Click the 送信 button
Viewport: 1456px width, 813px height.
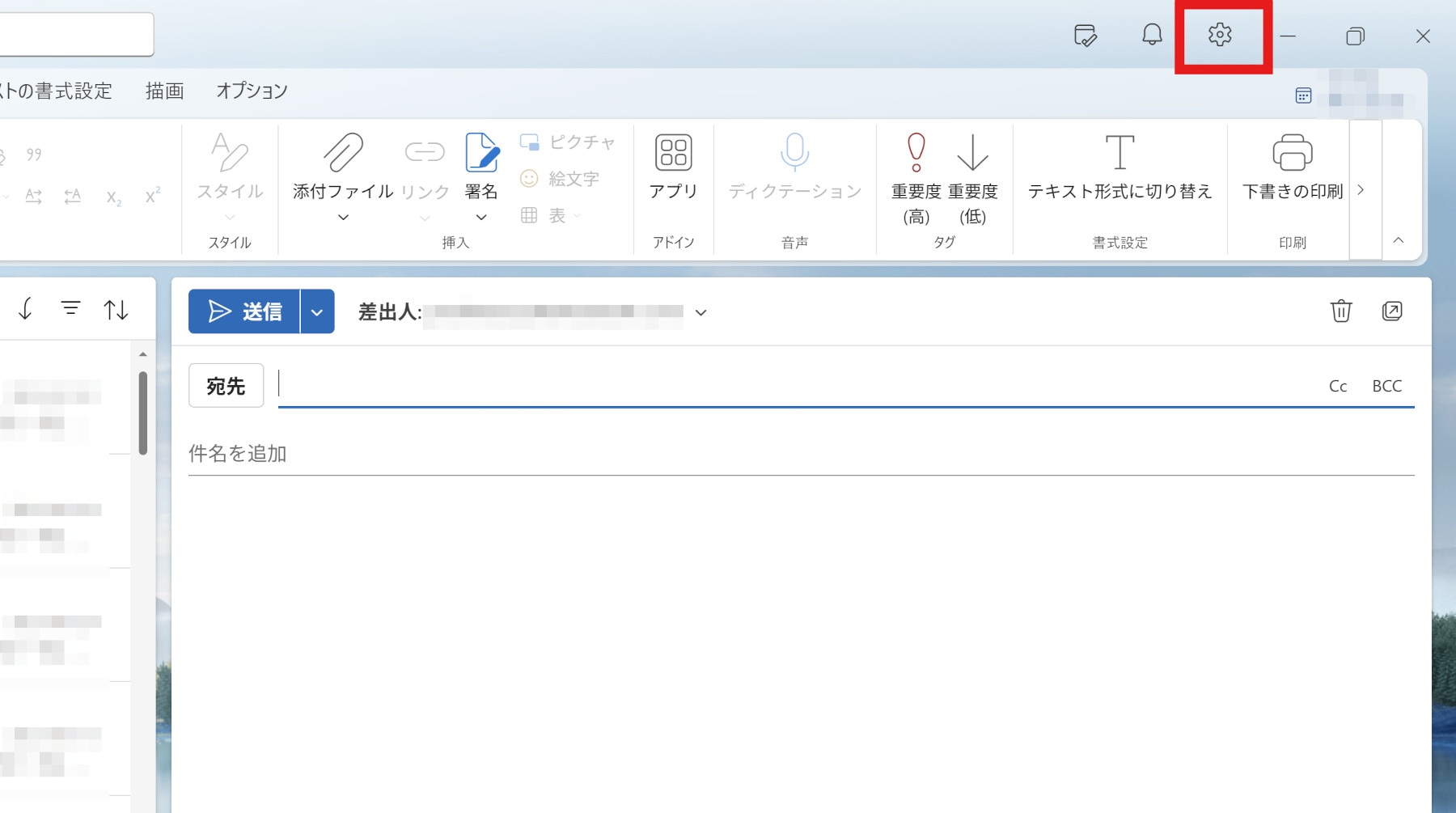244,311
